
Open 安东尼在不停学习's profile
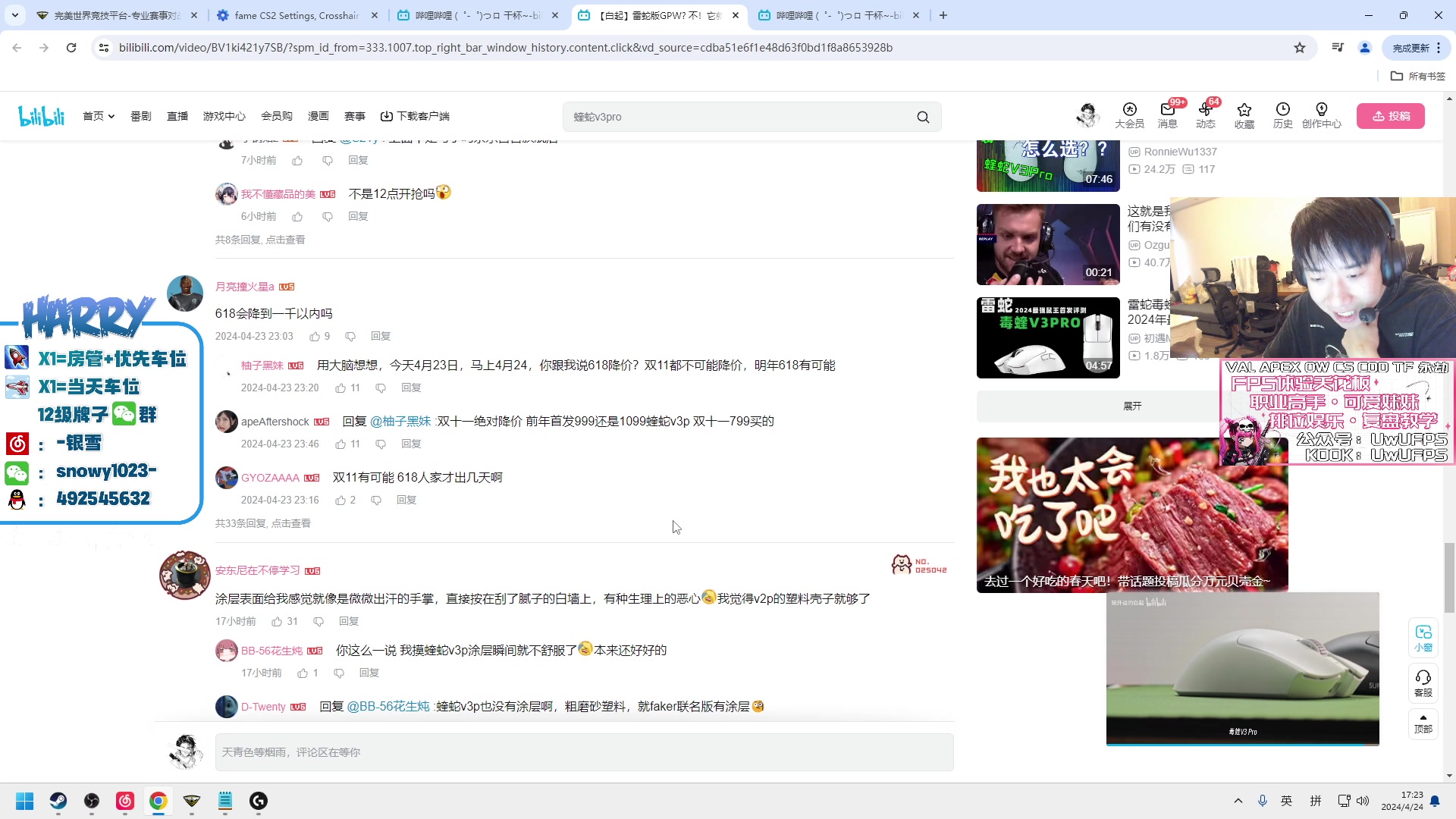[257, 570]
